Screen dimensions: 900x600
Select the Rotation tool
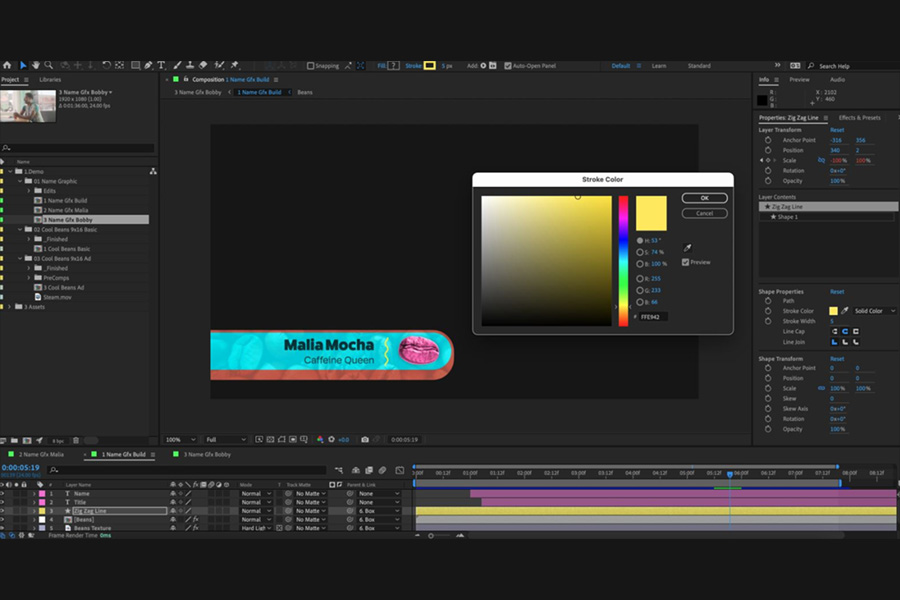tap(107, 65)
